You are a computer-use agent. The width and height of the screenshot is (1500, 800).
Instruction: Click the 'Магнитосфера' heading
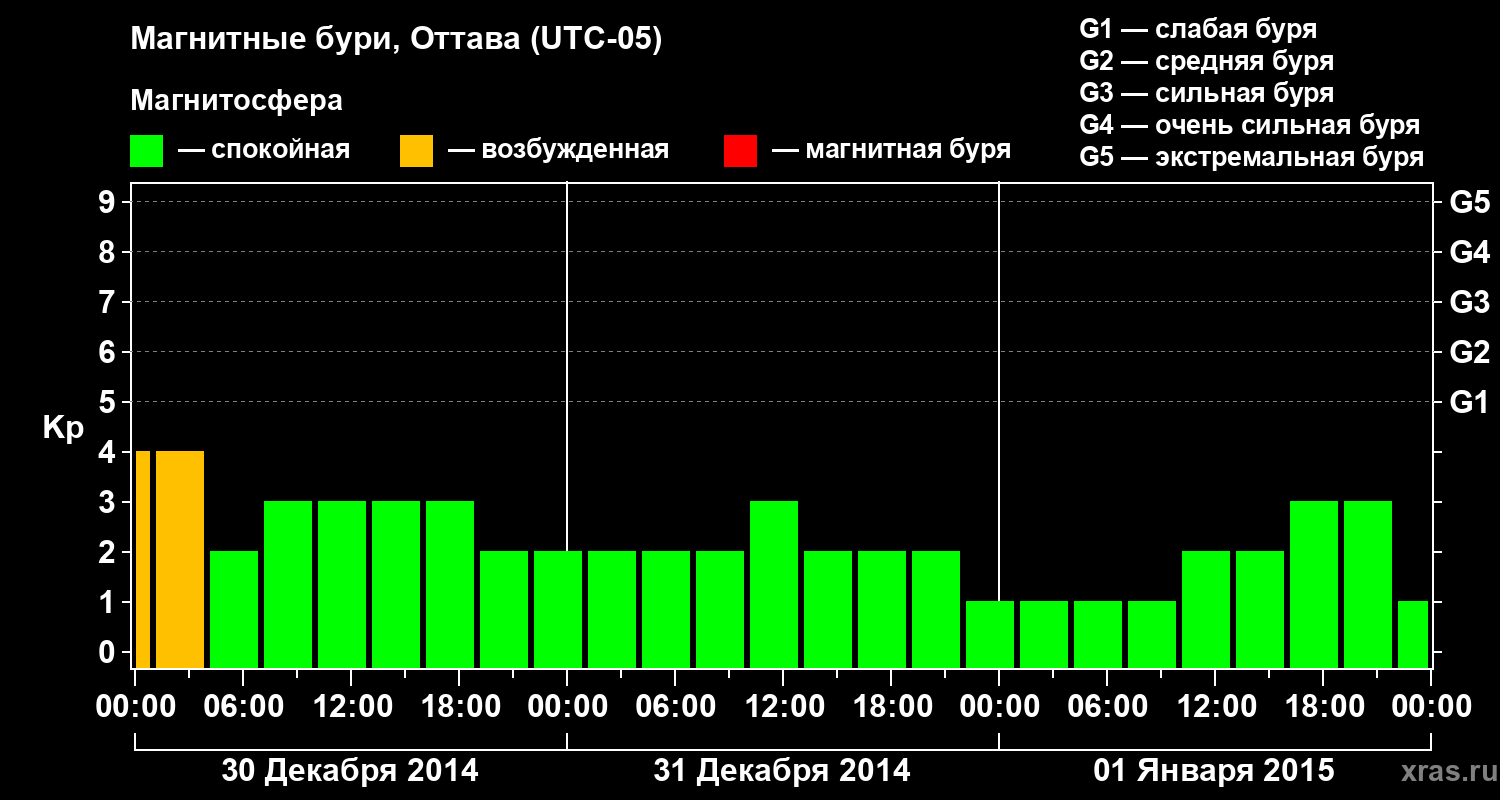(x=237, y=101)
